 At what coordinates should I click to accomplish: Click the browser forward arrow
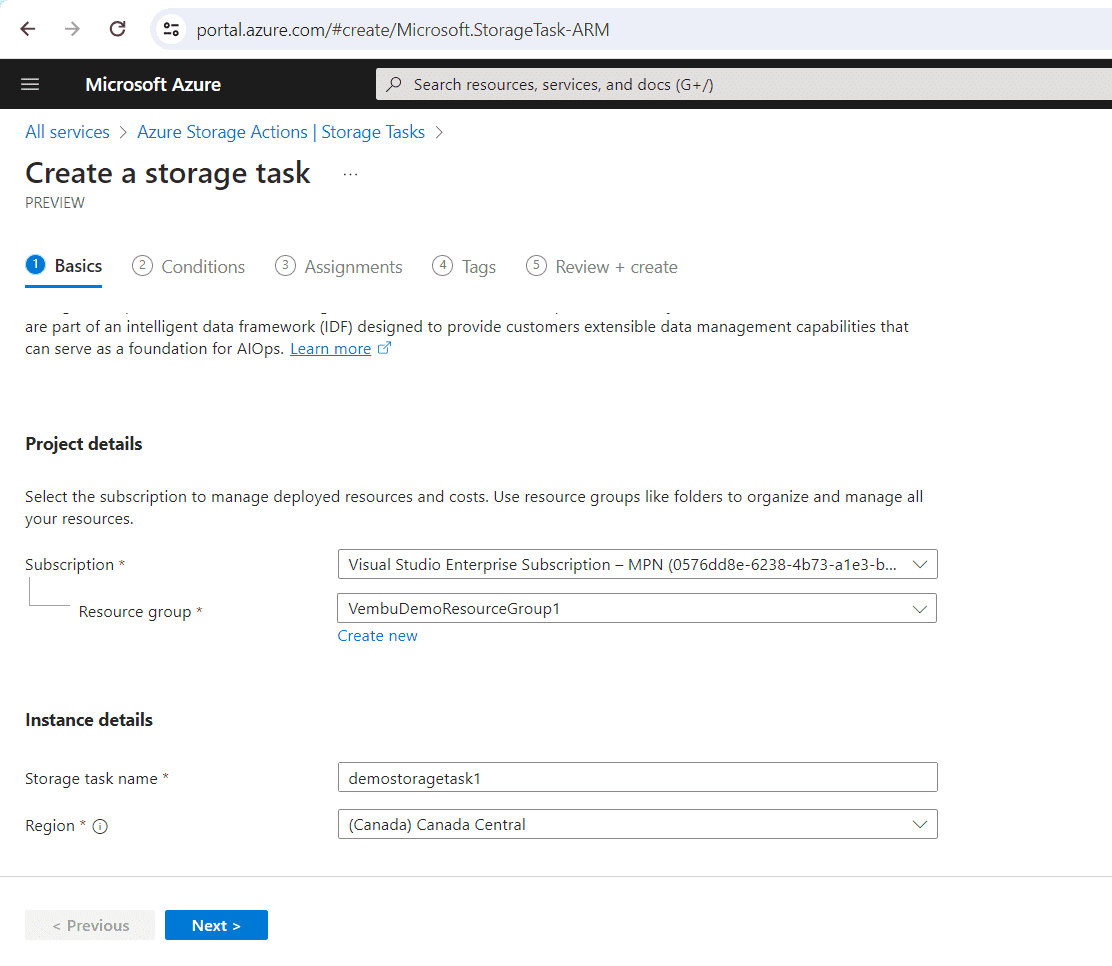tap(72, 29)
